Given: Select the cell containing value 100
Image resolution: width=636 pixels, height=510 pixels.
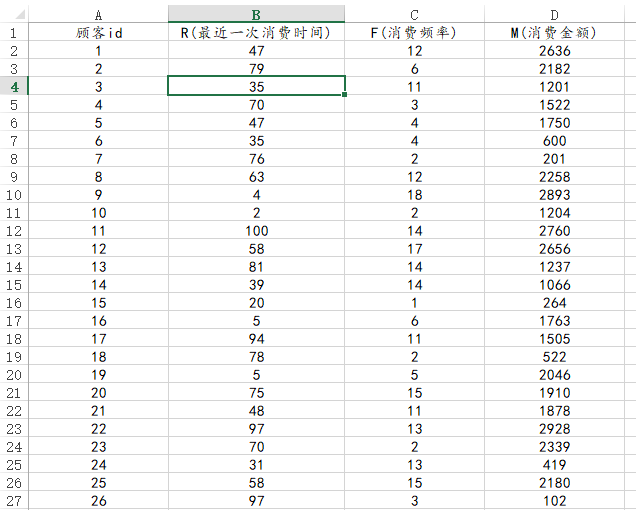Looking at the screenshot, I should click(x=256, y=230).
